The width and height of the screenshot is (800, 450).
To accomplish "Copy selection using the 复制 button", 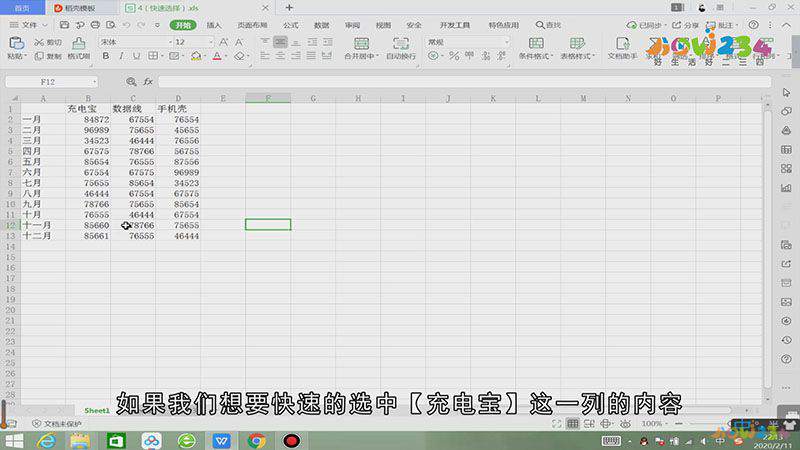I will coord(48,56).
